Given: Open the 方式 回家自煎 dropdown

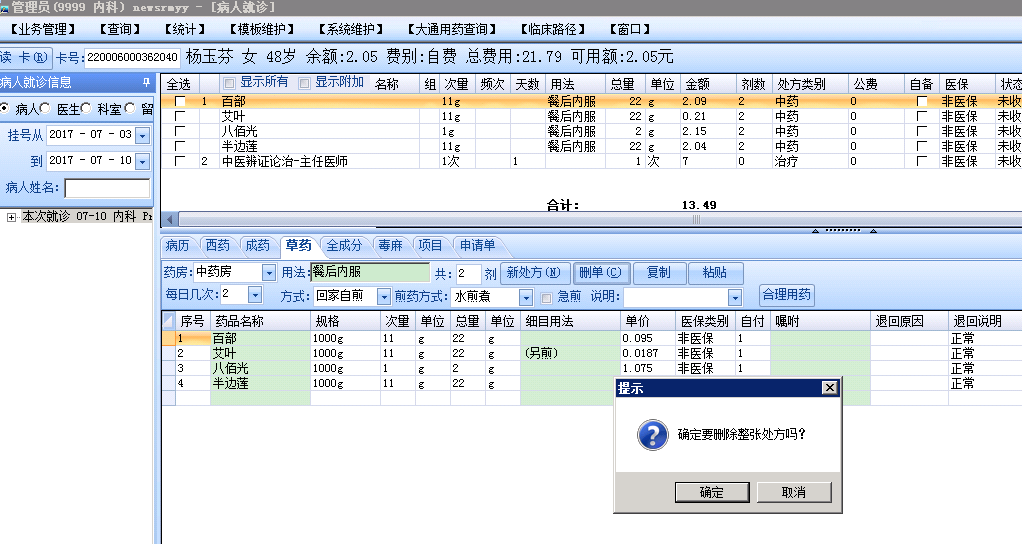Looking at the screenshot, I should point(384,297).
